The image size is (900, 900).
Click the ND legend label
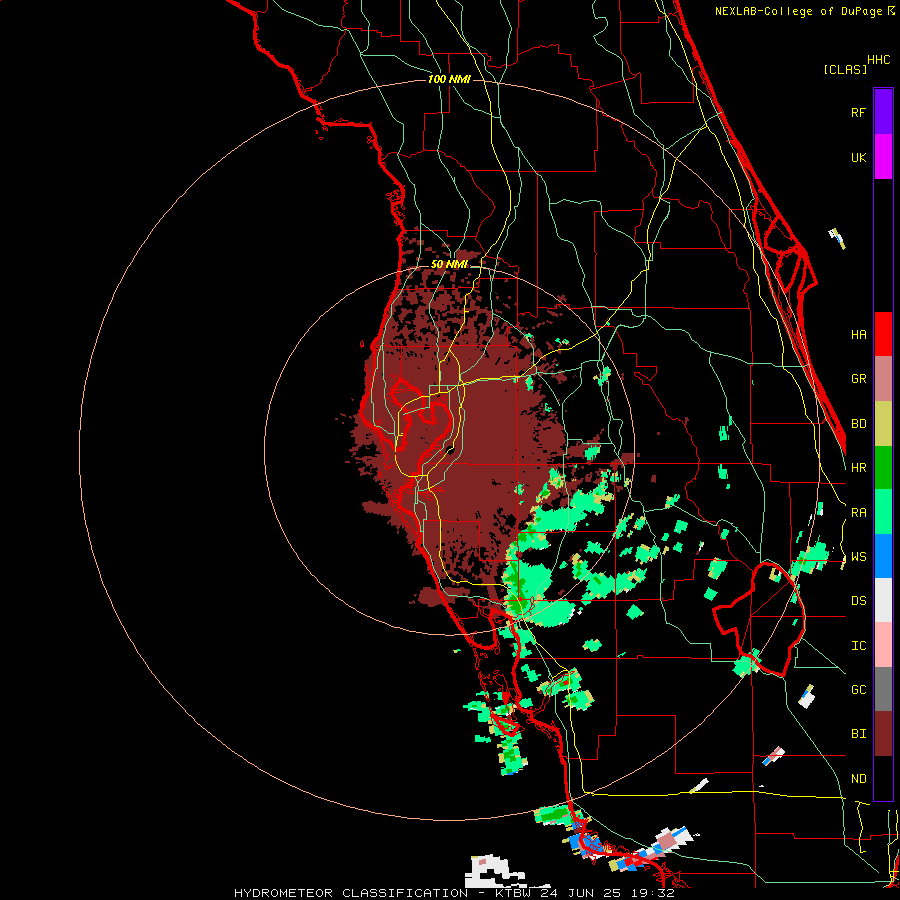[858, 779]
